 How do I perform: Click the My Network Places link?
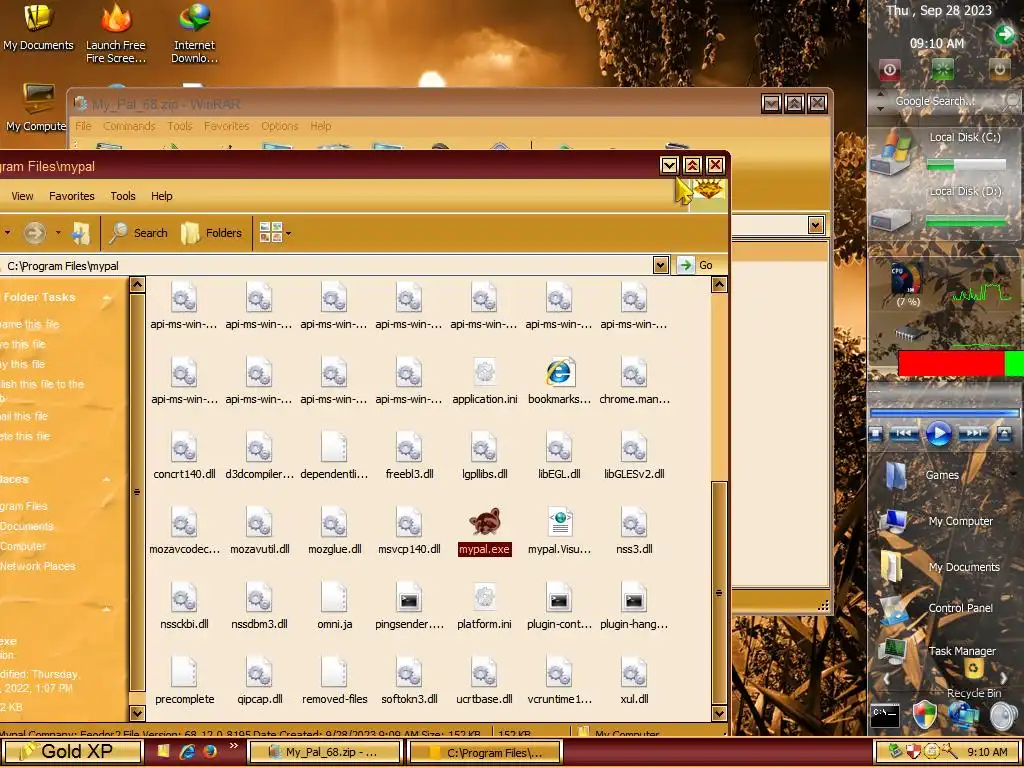tap(37, 566)
